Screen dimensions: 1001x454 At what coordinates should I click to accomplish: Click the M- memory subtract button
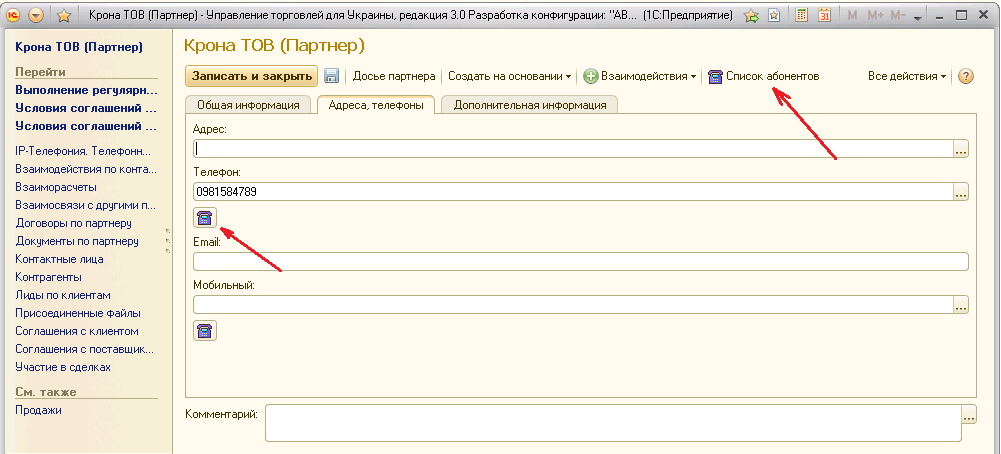[898, 15]
